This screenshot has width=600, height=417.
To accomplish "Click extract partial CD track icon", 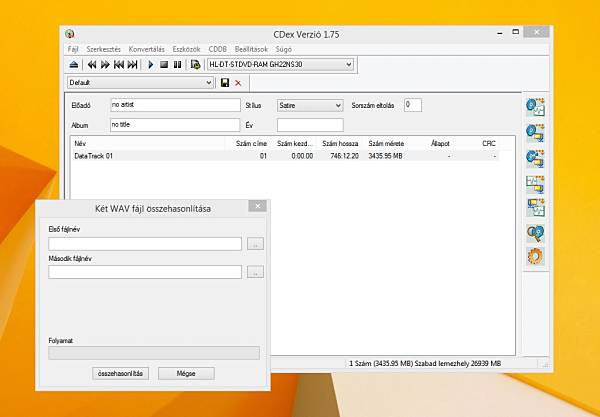I will tap(535, 158).
